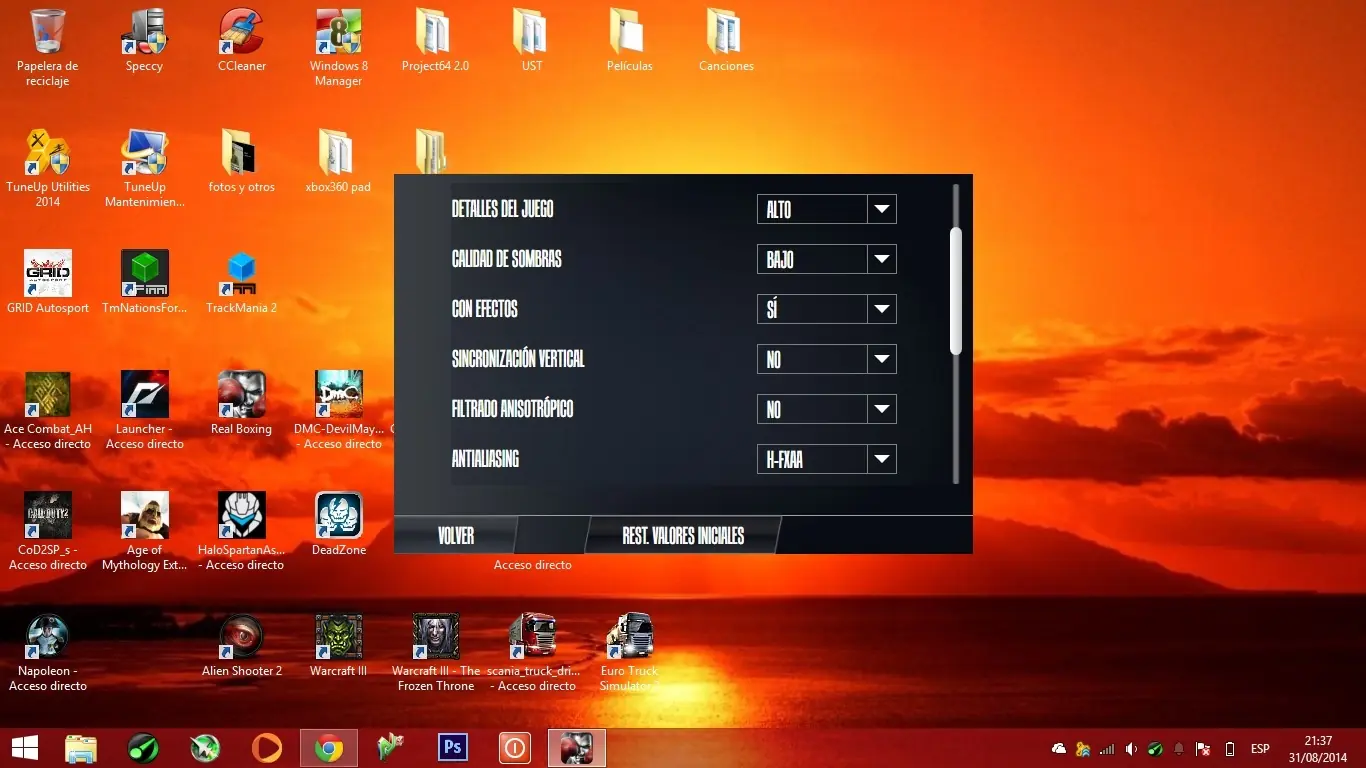Click the network signal tray icon
Image resolution: width=1366 pixels, height=768 pixels.
1107,748
